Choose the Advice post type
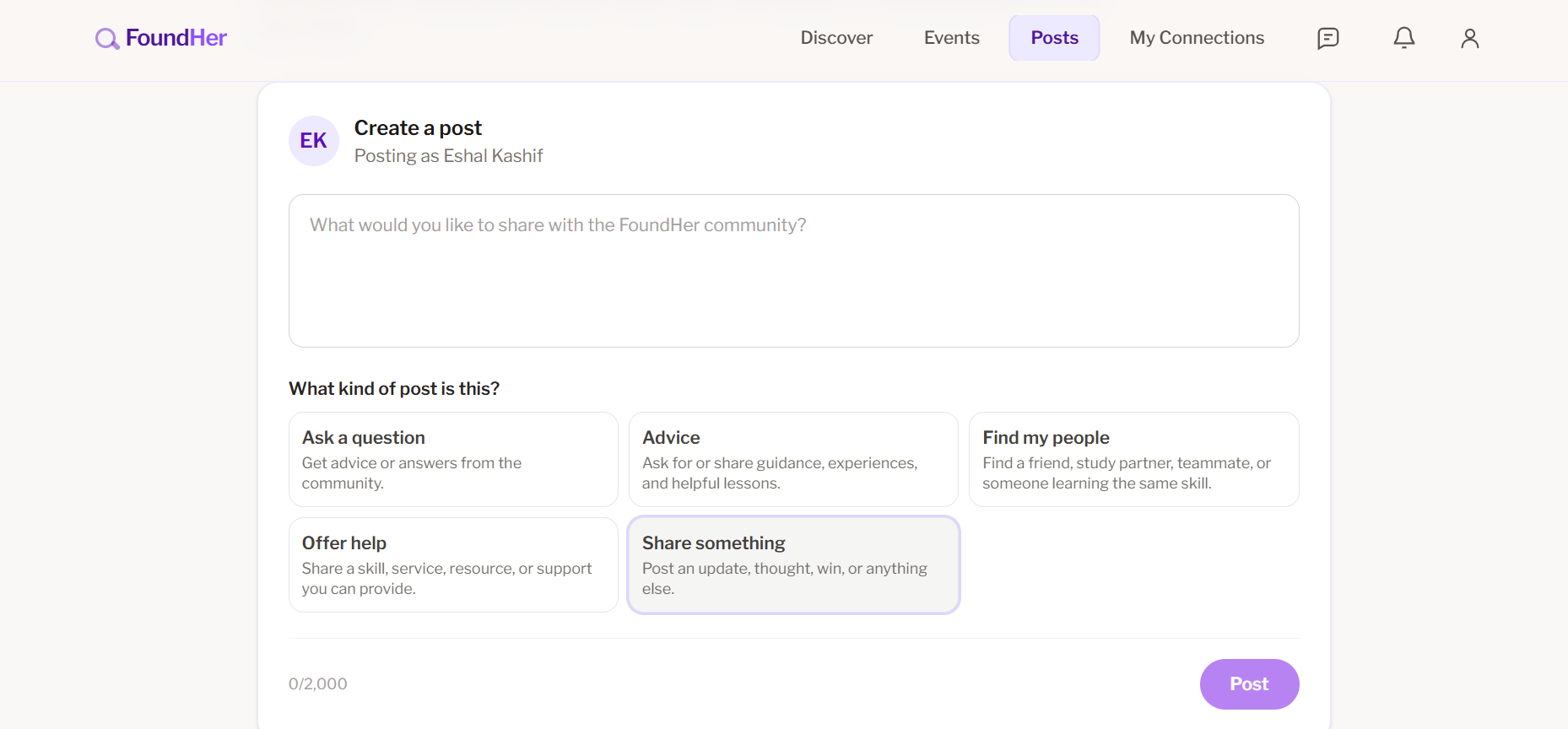This screenshot has width=1568, height=729. (793, 459)
